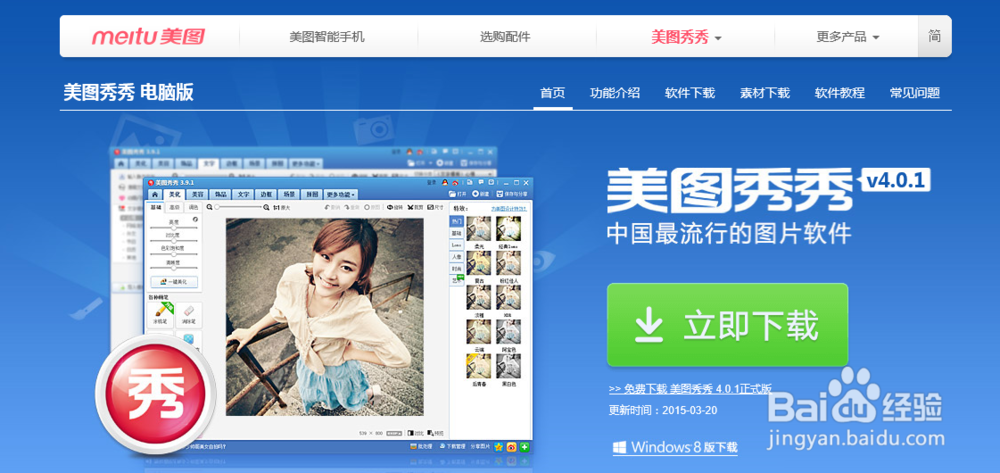Select the 热门 effects category
The height and width of the screenshot is (473, 1000).
click(x=457, y=221)
